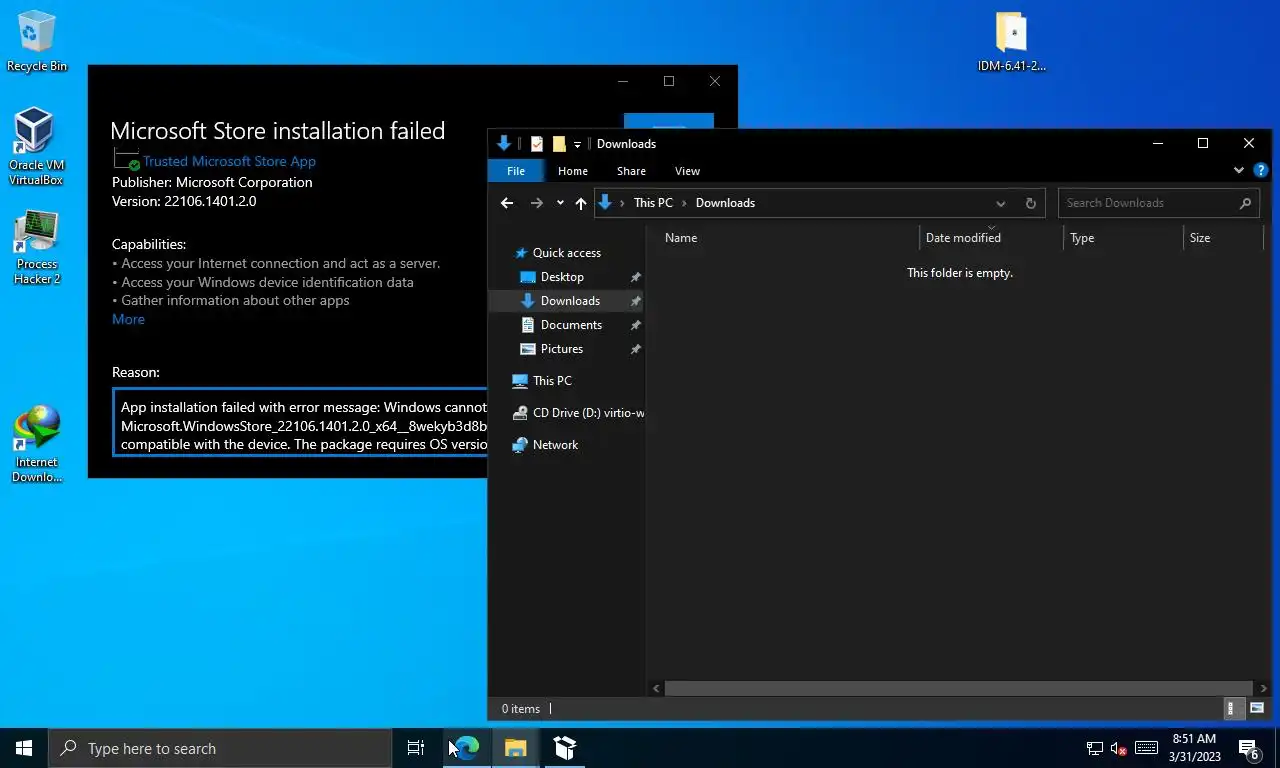Open Microsoft Edge from the taskbar

pyautogui.click(x=466, y=748)
